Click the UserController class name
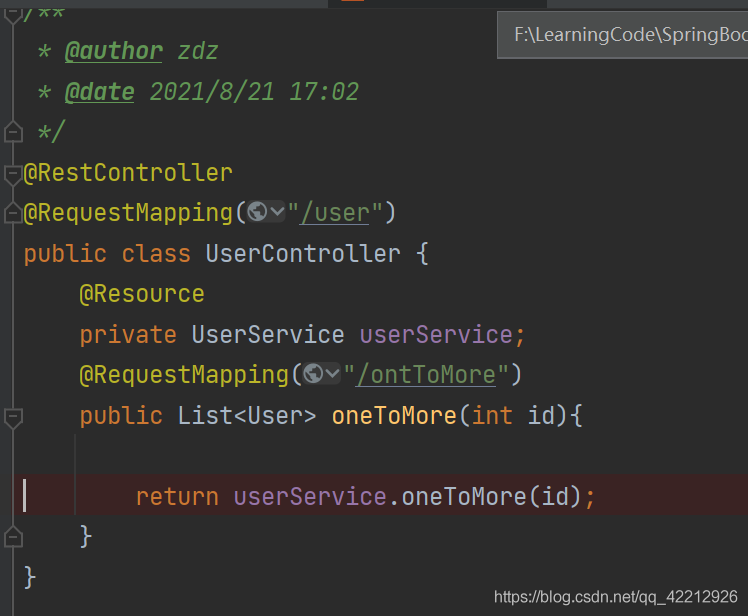 point(303,253)
